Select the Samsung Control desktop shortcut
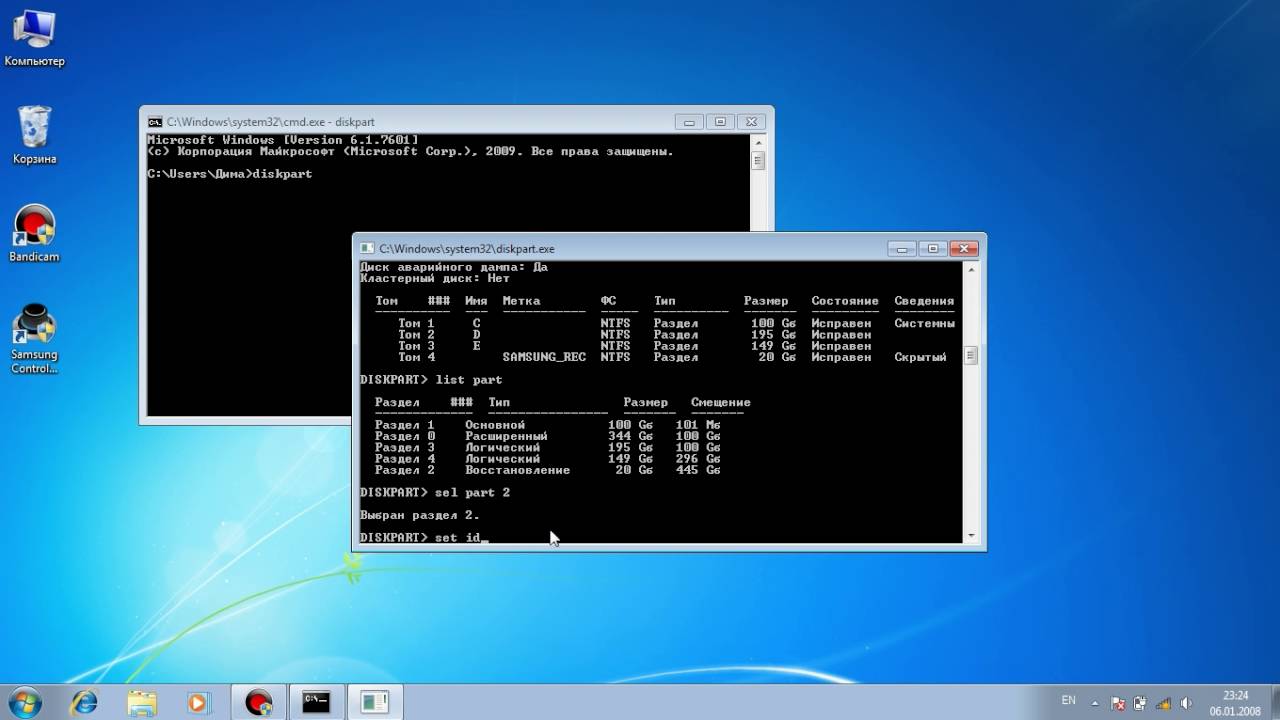The image size is (1280, 720). [x=34, y=338]
